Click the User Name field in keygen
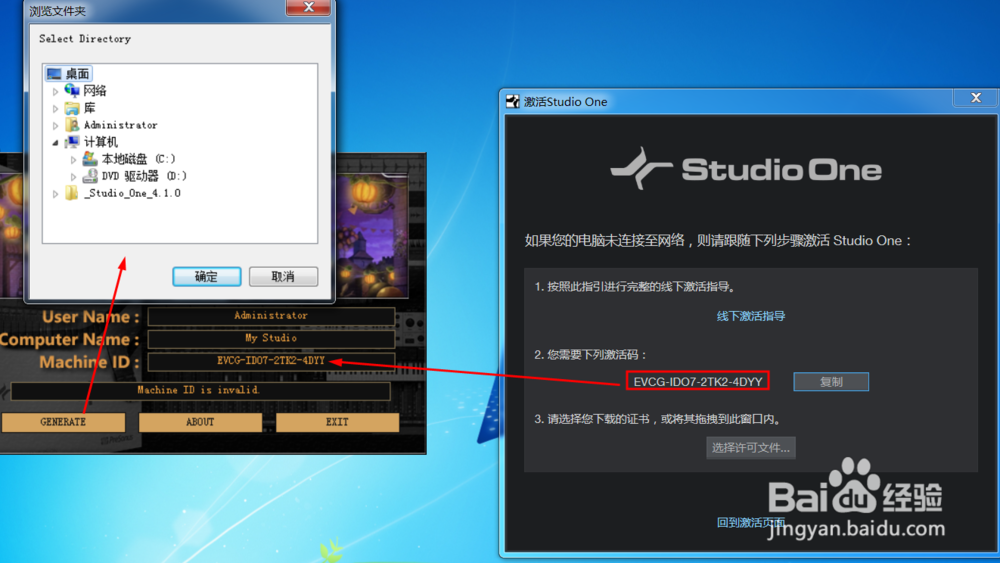Image resolution: width=1000 pixels, height=563 pixels. point(271,316)
